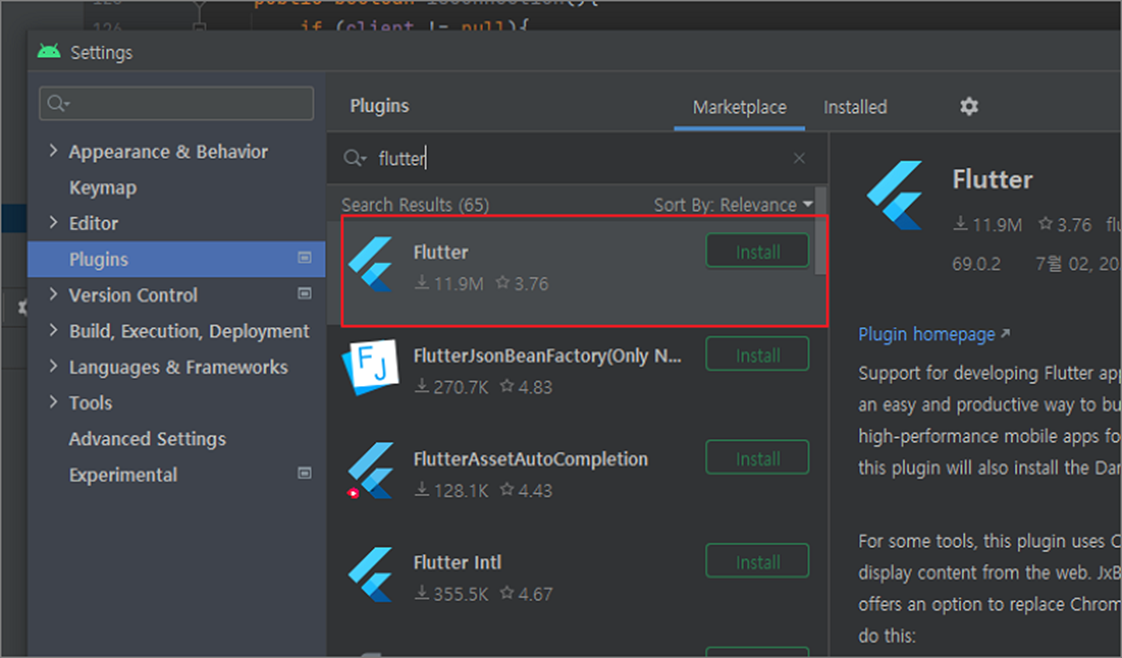1122x658 pixels.
Task: Click the FlutterJsonBeanFactory FJ icon
Action: point(371,368)
